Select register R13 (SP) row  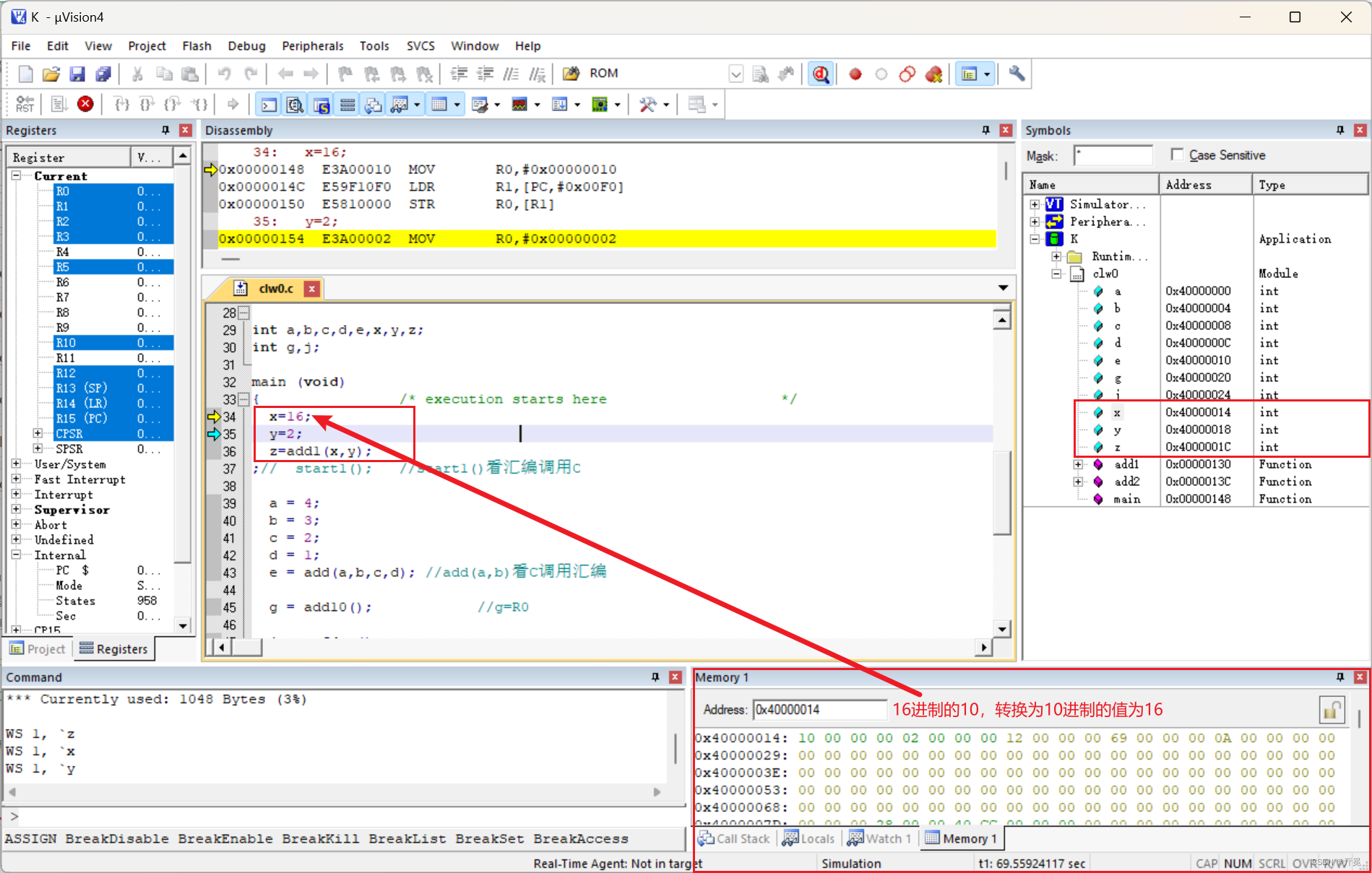pos(114,388)
